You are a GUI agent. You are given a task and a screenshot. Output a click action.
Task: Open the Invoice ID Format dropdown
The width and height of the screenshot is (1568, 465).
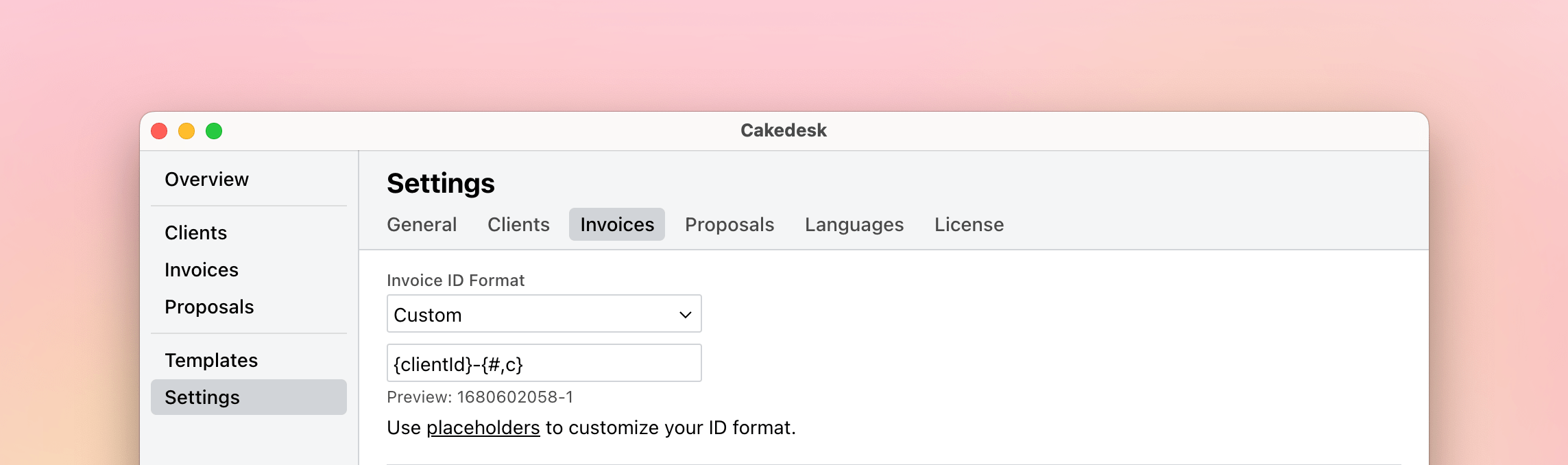click(543, 313)
